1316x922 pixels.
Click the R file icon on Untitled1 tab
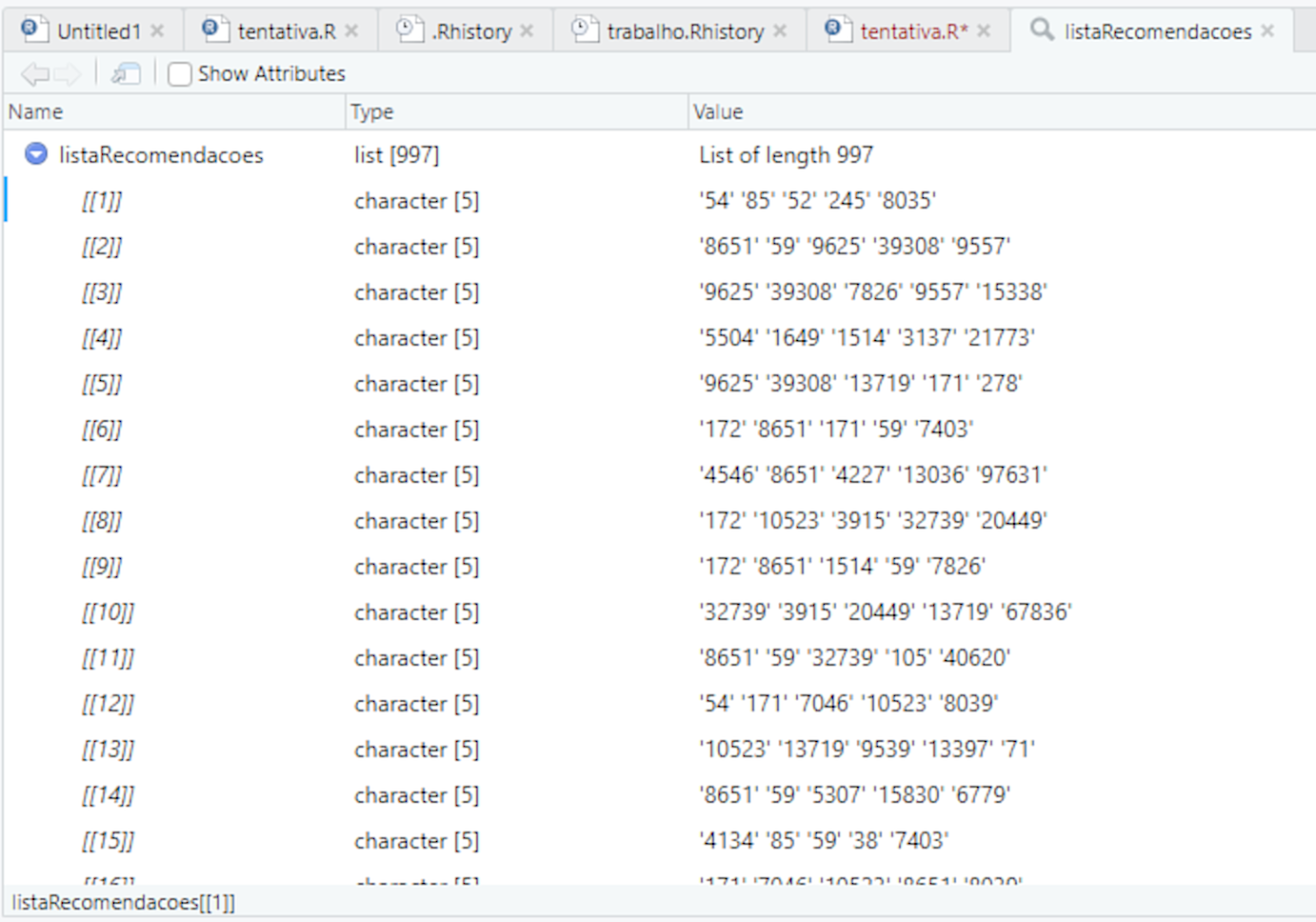(x=34, y=30)
